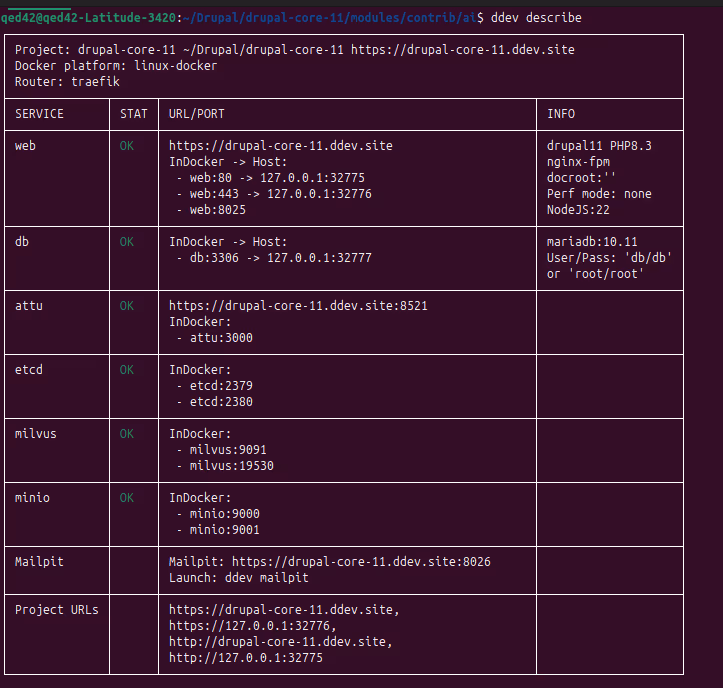Click the 'Mailpit' service name
This screenshot has width=723, height=688.
pos(39,562)
